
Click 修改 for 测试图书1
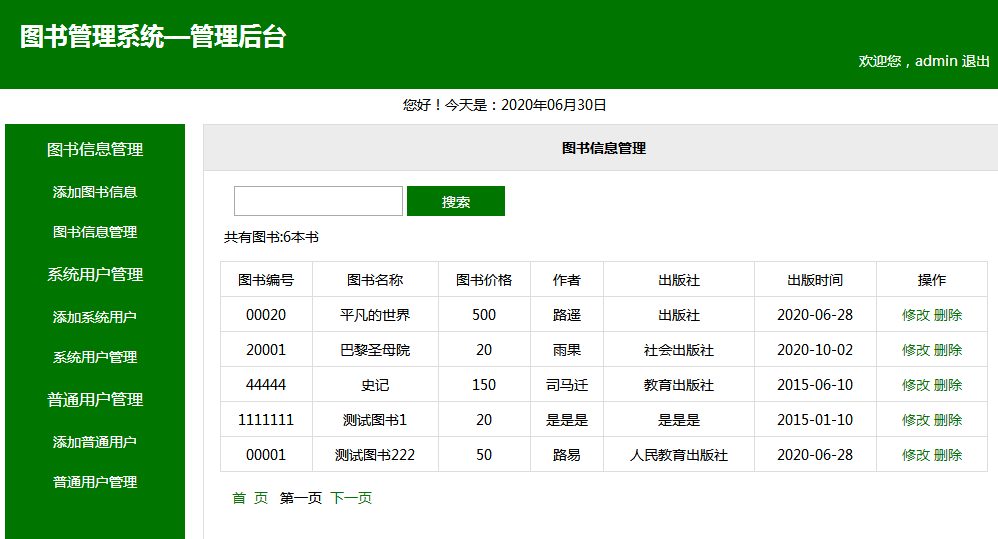(916, 420)
